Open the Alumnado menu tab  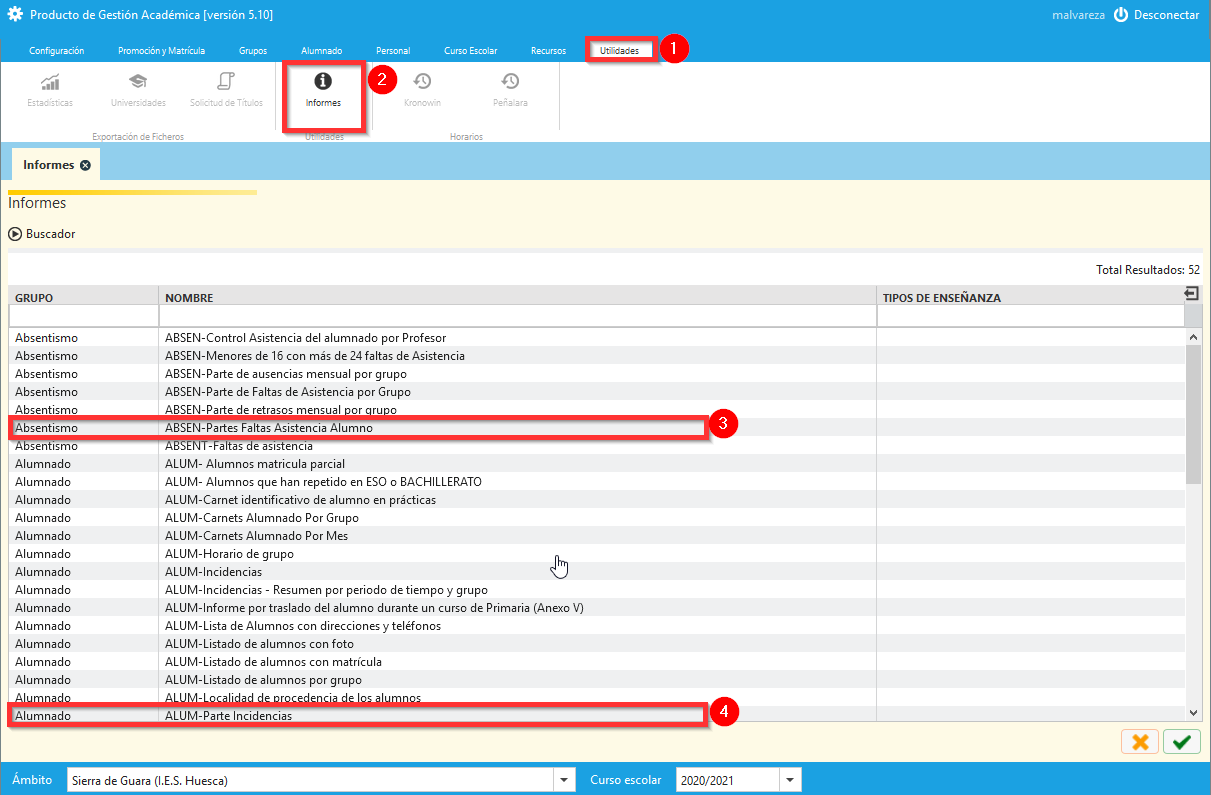pyautogui.click(x=321, y=50)
